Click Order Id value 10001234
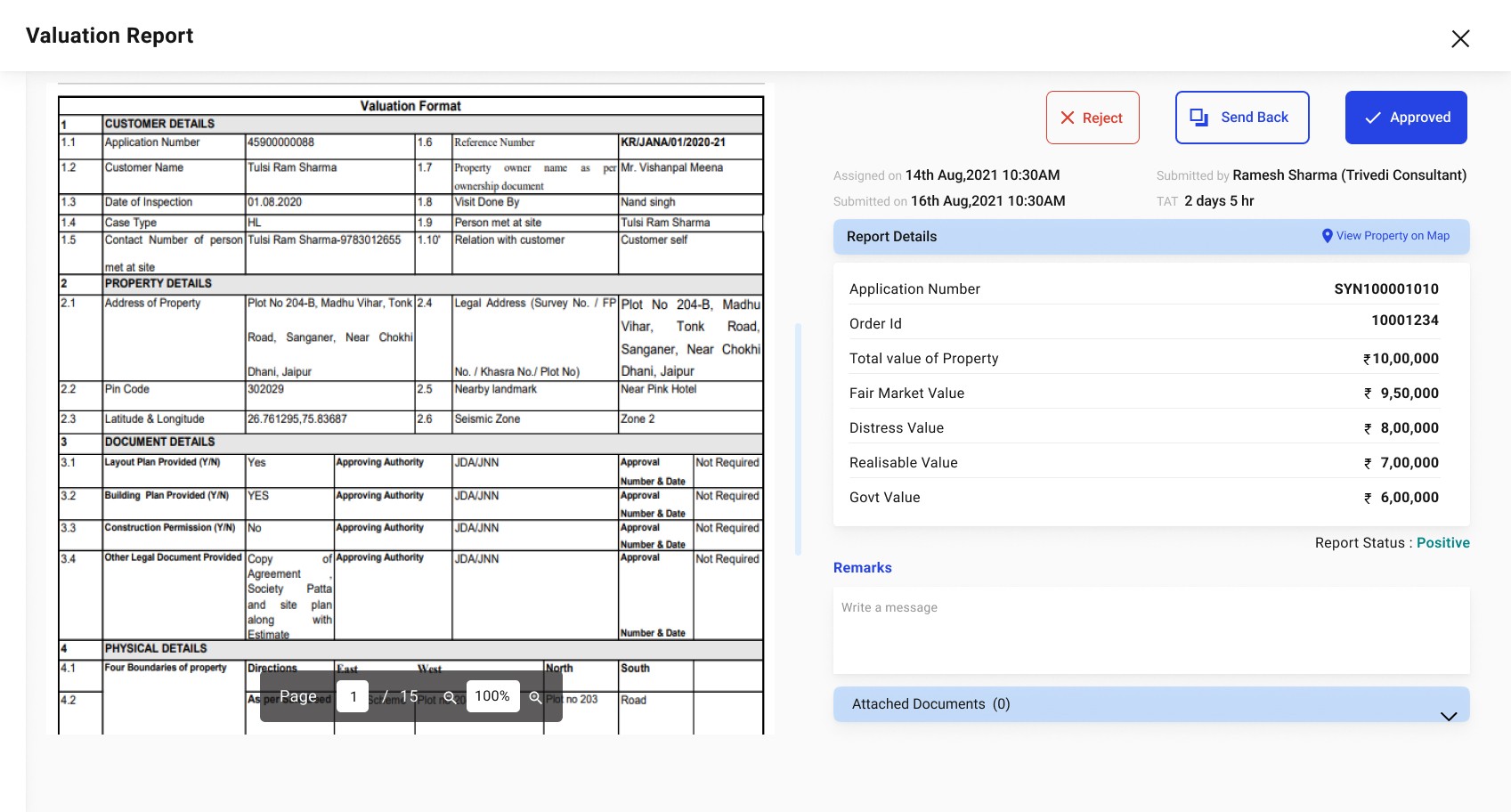 (x=1405, y=321)
